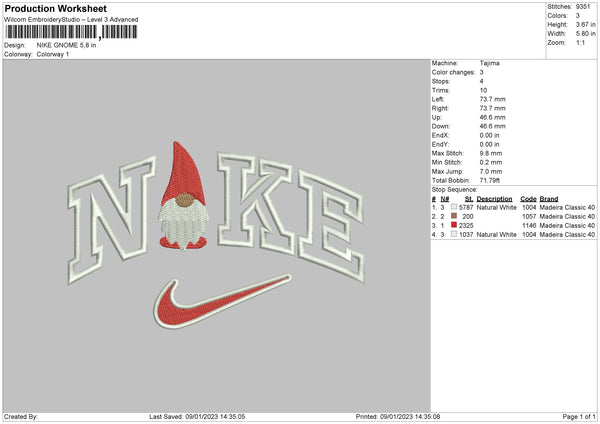Click the 'Brand' column header
600x424 pixels.
[x=549, y=199]
